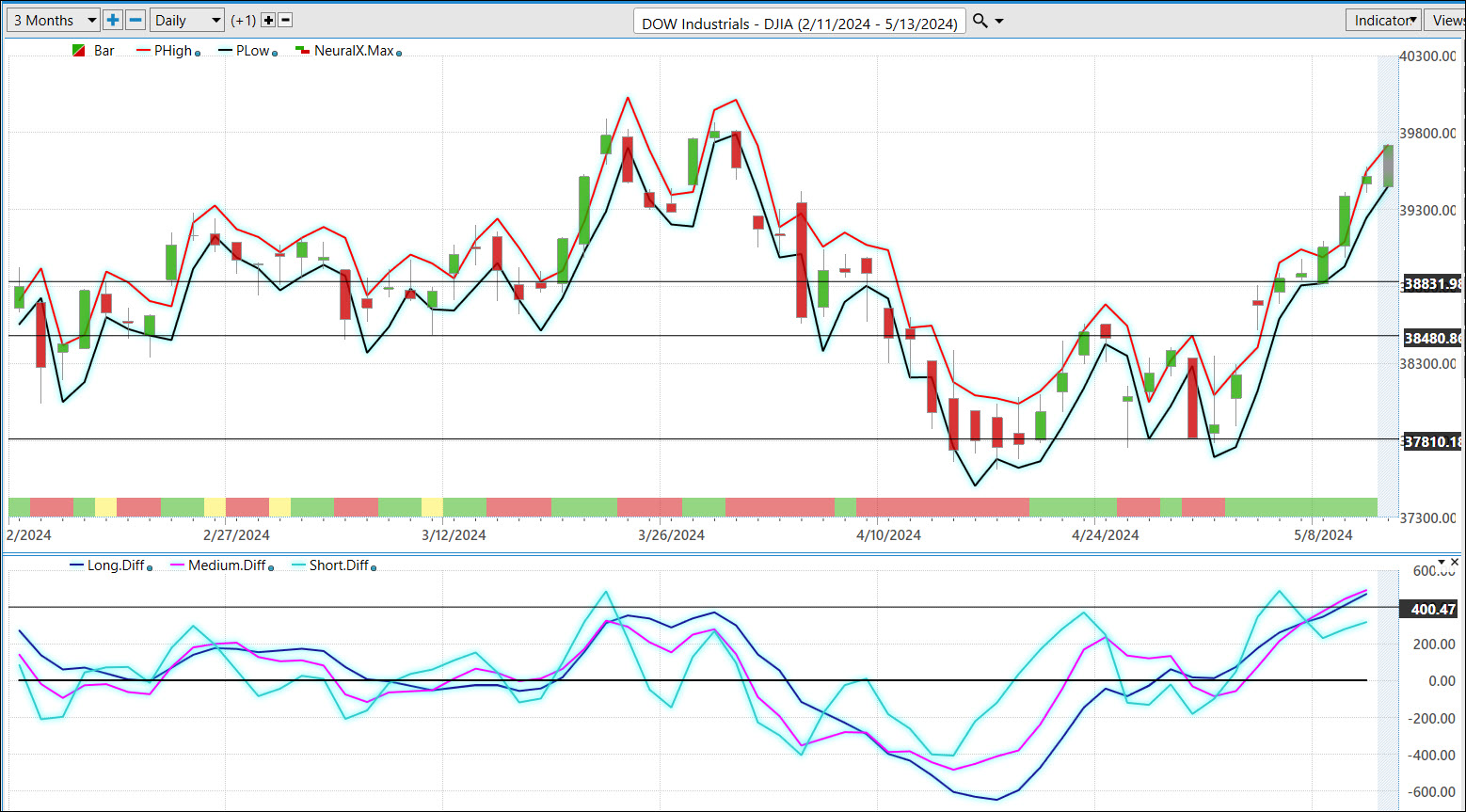Click the dot marker beside PHigh

pos(198,54)
